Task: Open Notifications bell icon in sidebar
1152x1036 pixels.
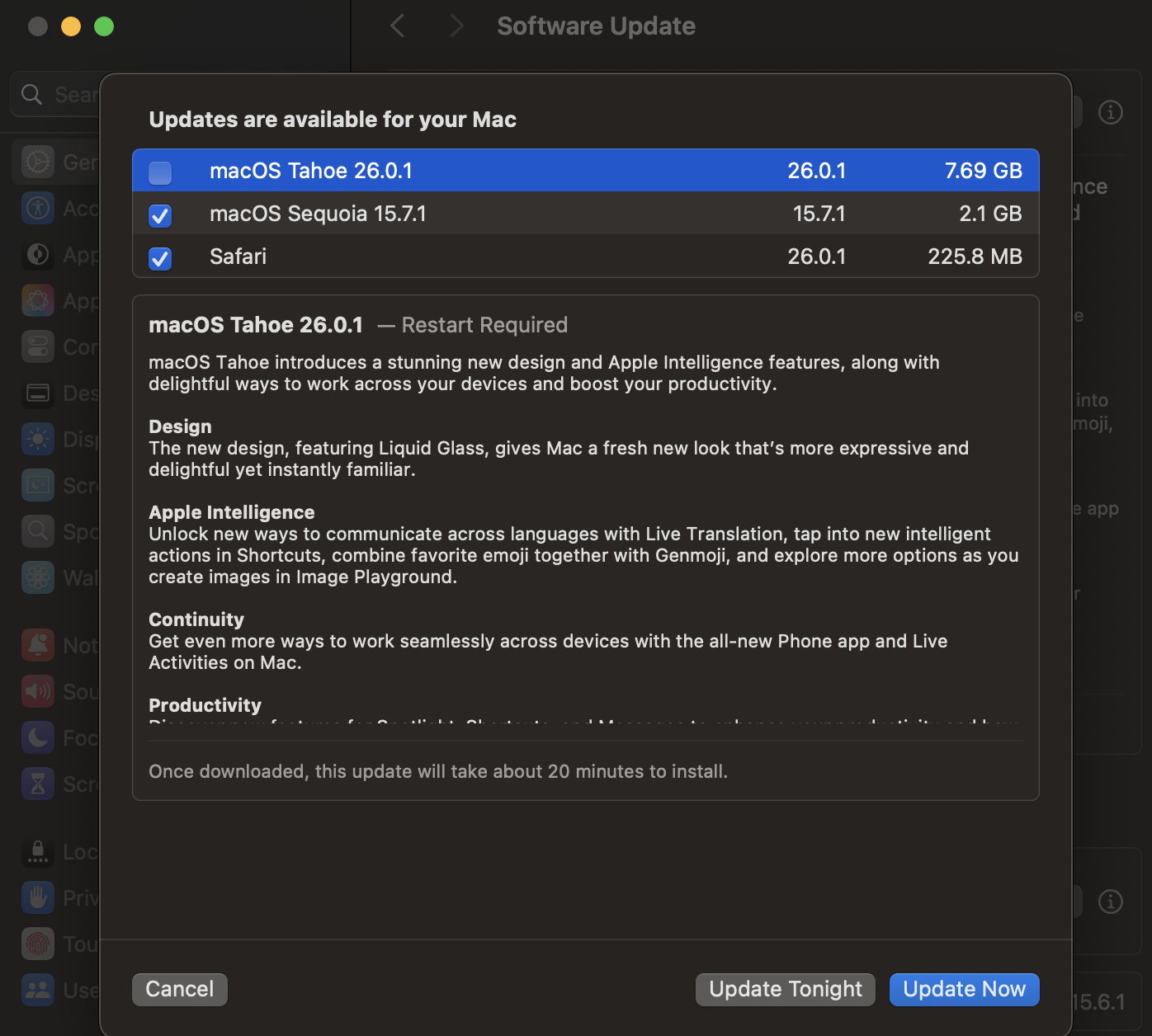Action: pos(38,645)
